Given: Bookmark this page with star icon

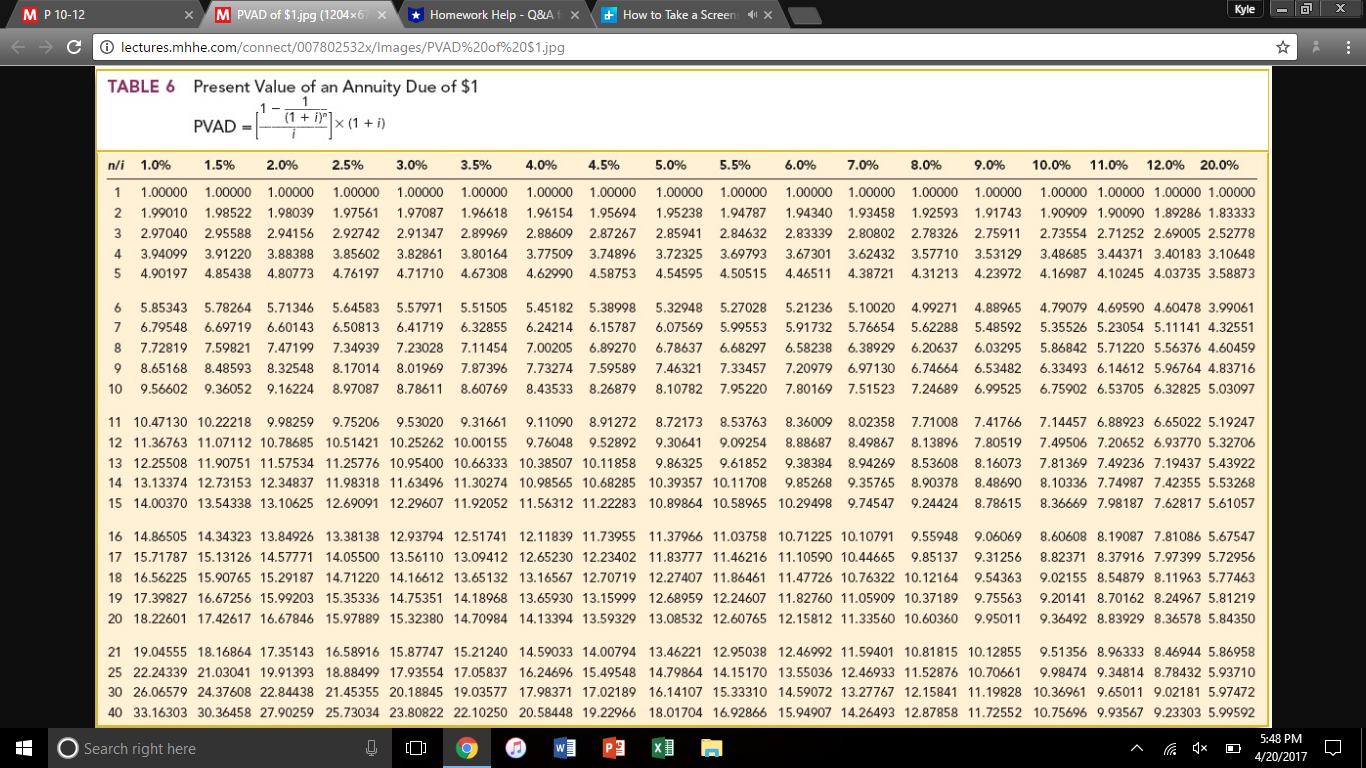Looking at the screenshot, I should pyautogui.click(x=1281, y=47).
